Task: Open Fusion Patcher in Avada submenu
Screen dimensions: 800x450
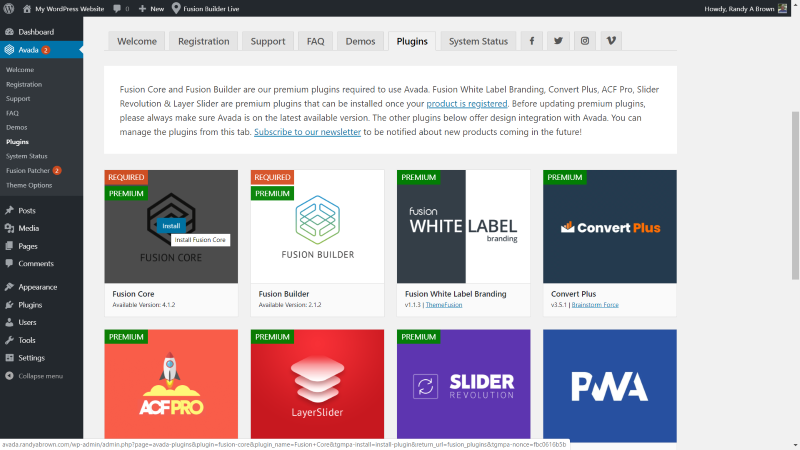Action: pyautogui.click(x=28, y=170)
